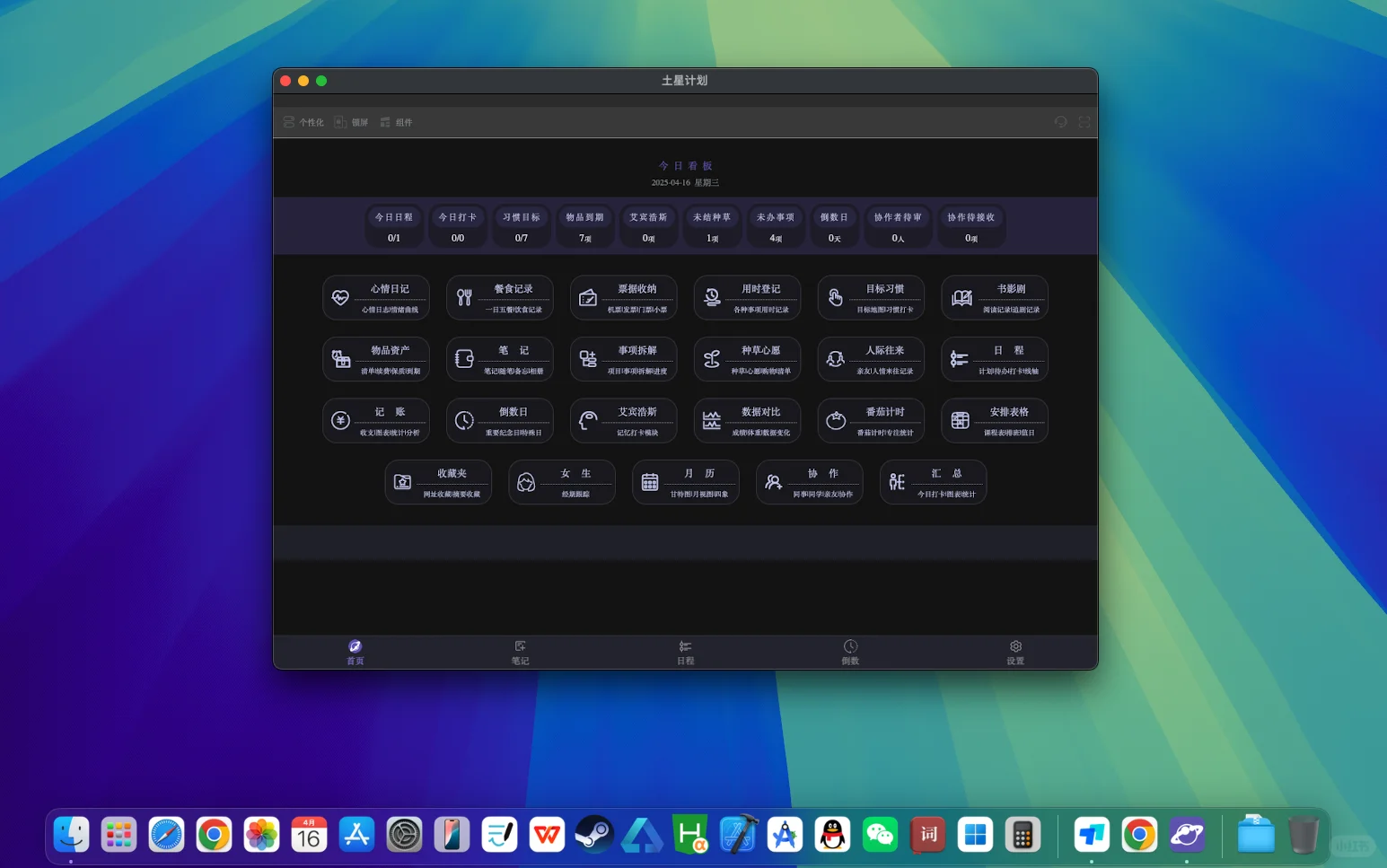Open 物品资产 boxes icon module
This screenshot has width=1387, height=868.
click(376, 359)
